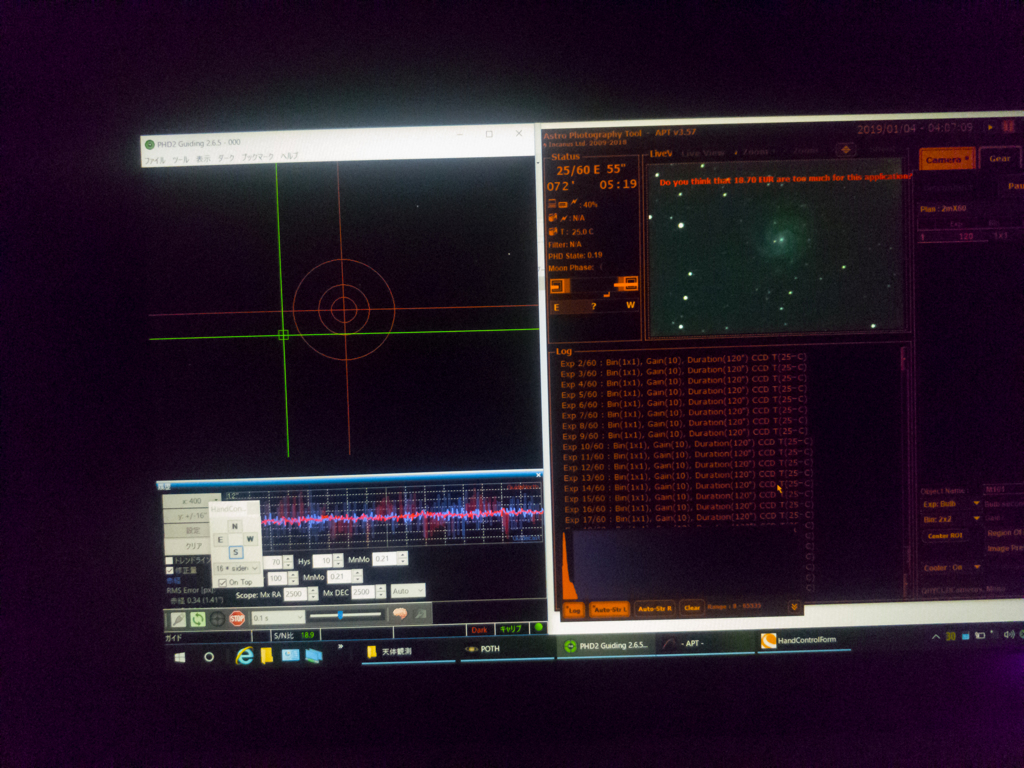Expand the Cooler : On dropdown in APT
The width and height of the screenshot is (1024, 768).
977,567
